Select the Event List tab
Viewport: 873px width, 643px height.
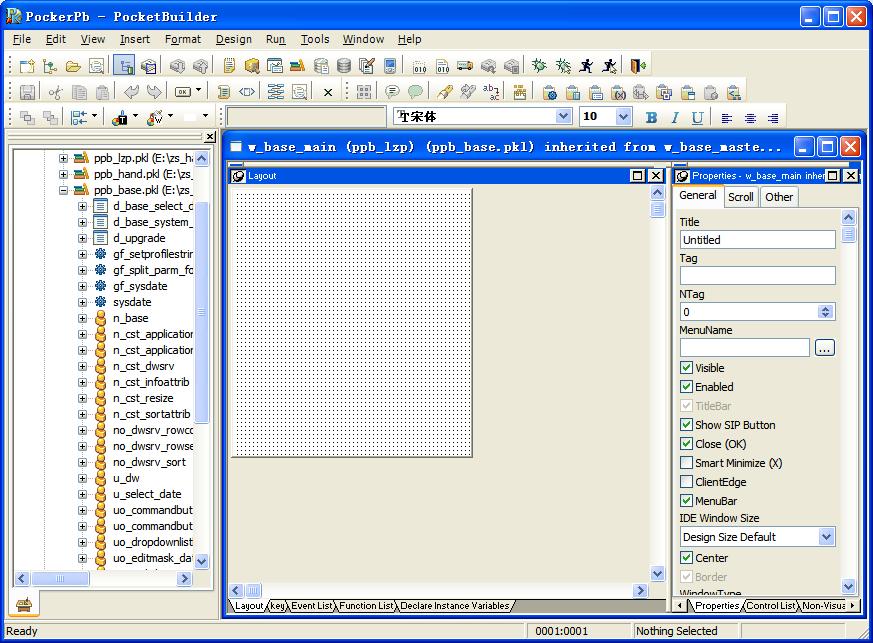point(312,606)
